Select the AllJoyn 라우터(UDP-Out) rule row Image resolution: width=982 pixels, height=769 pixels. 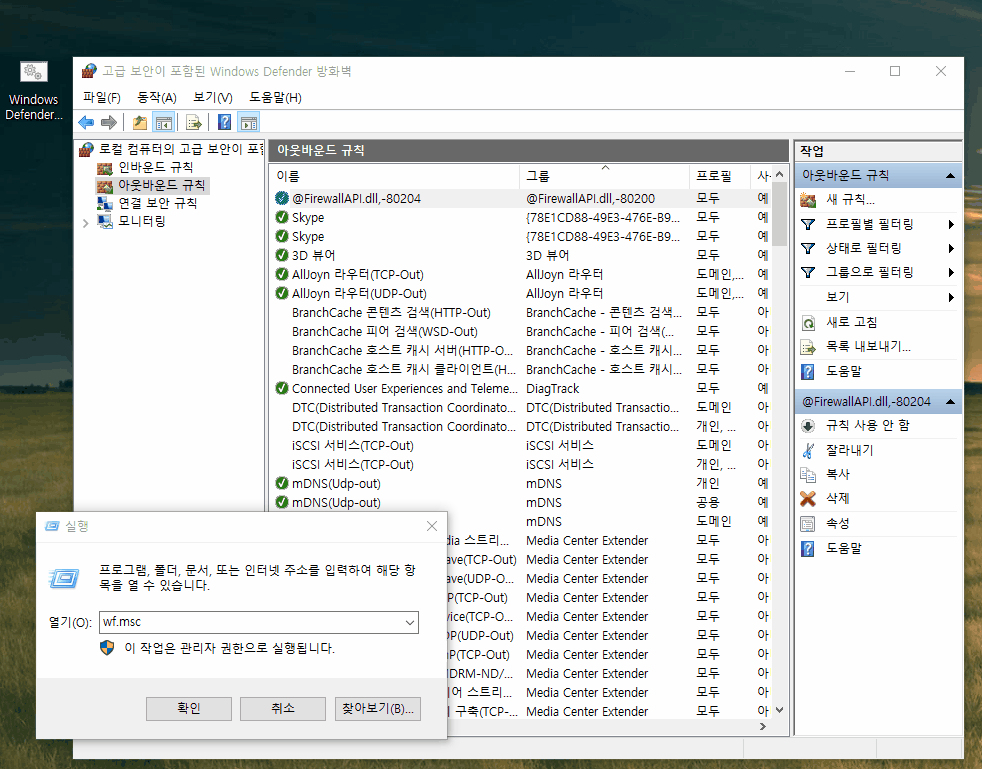[522, 293]
